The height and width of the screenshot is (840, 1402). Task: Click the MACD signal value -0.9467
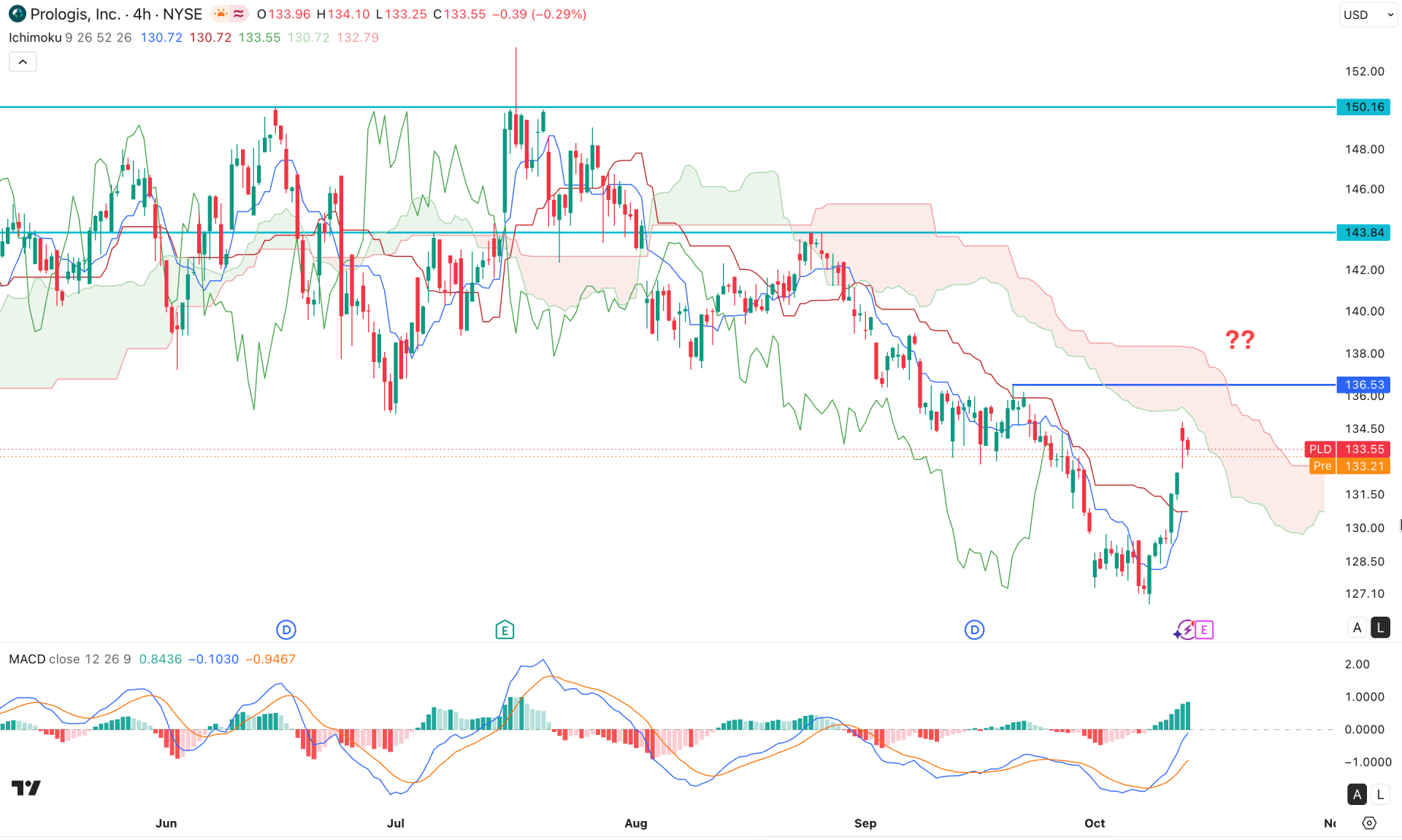click(270, 659)
